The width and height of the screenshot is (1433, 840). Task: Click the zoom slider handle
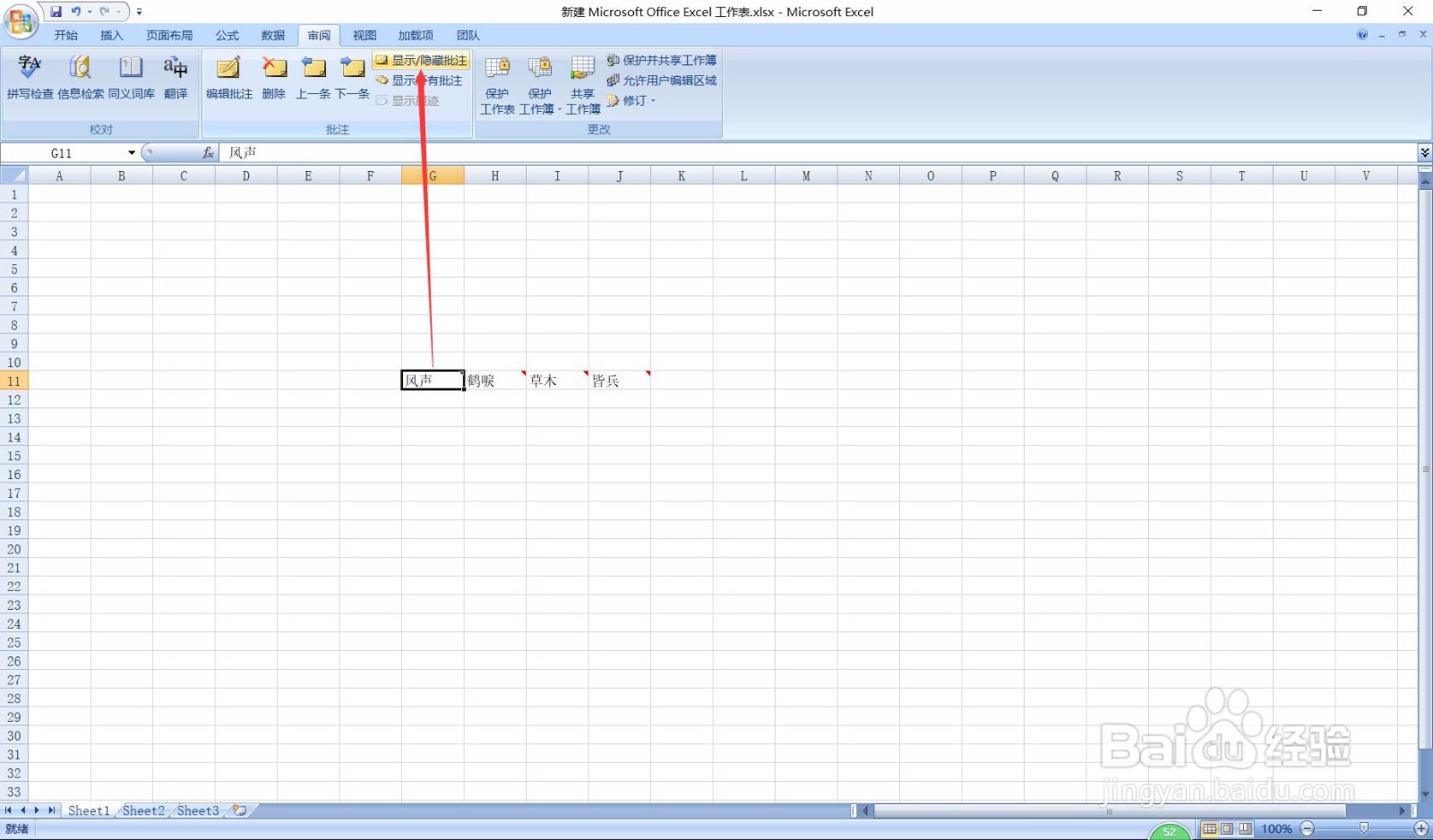pyautogui.click(x=1364, y=829)
